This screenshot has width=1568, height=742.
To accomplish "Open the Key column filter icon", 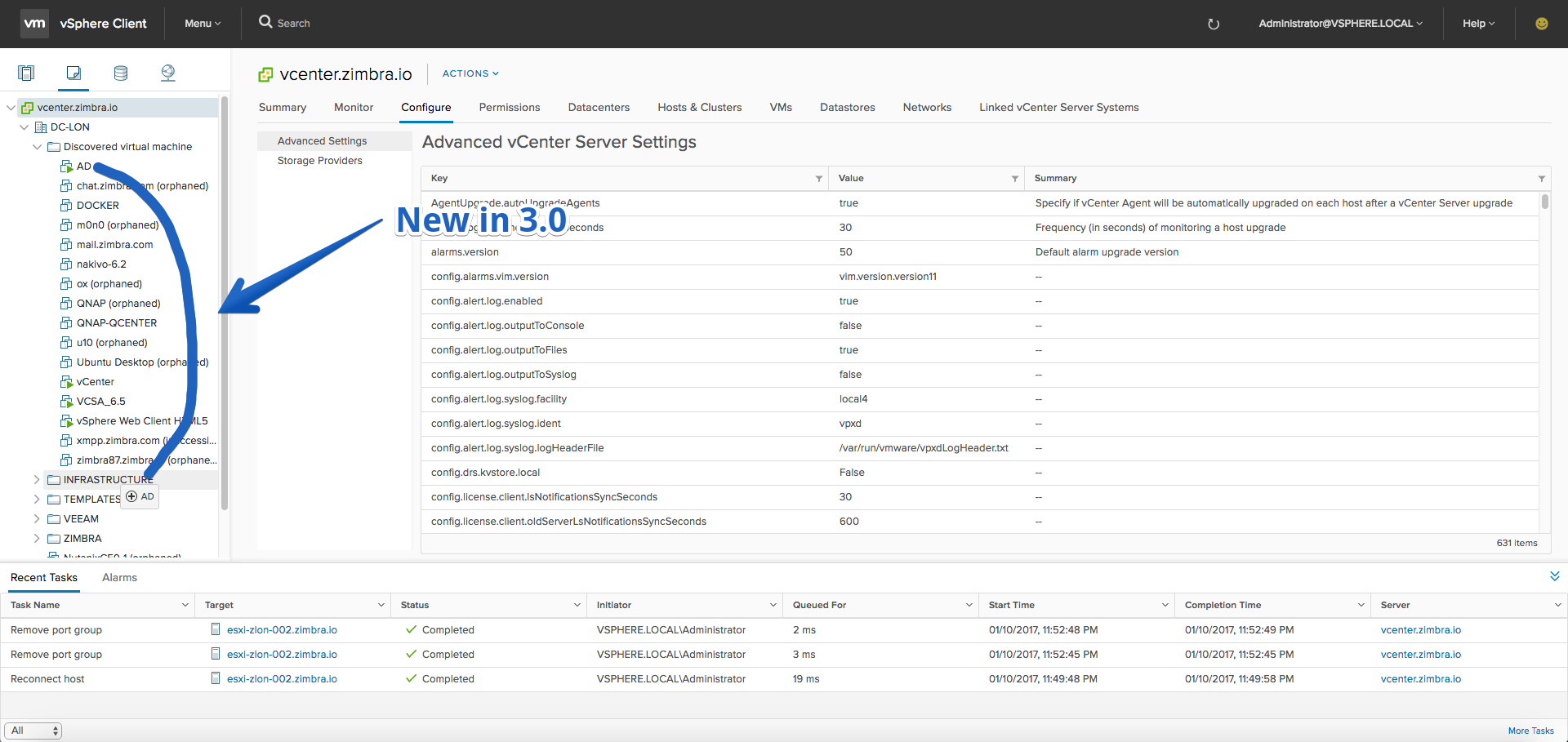I will (818, 179).
